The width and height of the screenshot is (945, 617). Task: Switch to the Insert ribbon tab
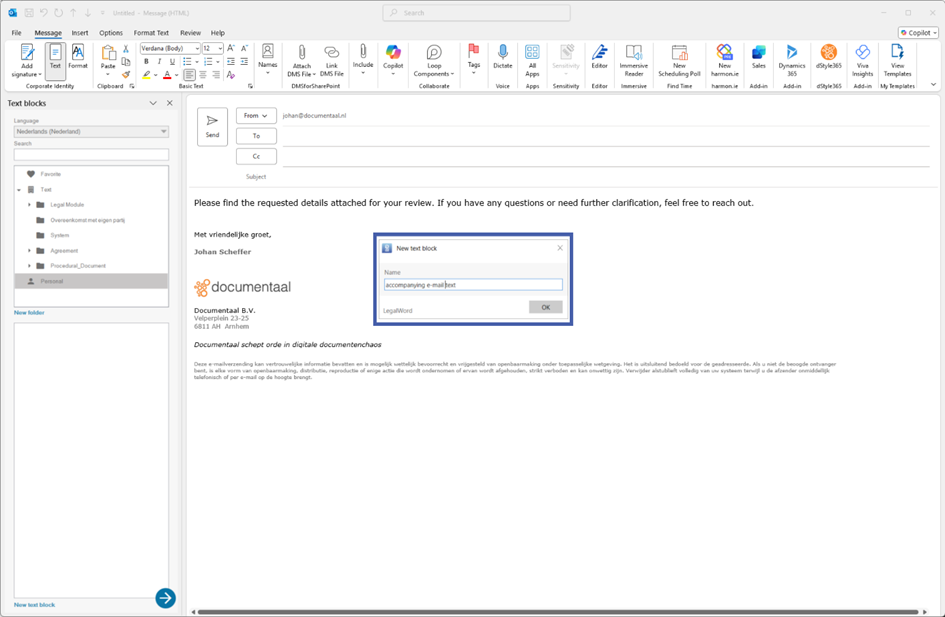(80, 33)
